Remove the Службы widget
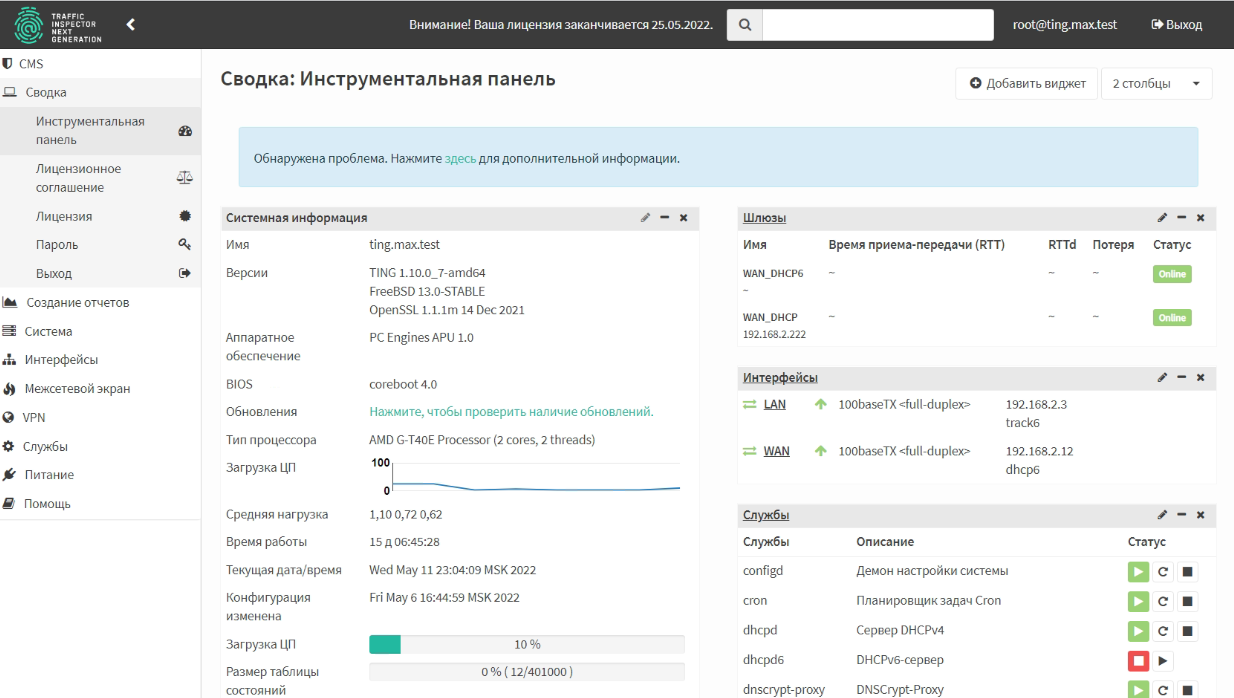The height and width of the screenshot is (698, 1234). pos(1200,515)
